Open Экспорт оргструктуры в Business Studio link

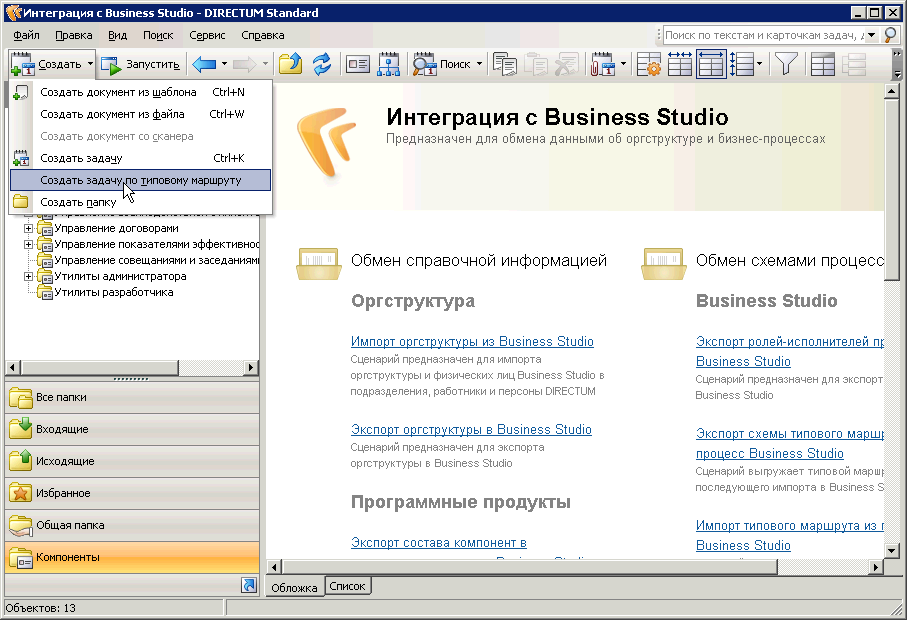pos(471,429)
